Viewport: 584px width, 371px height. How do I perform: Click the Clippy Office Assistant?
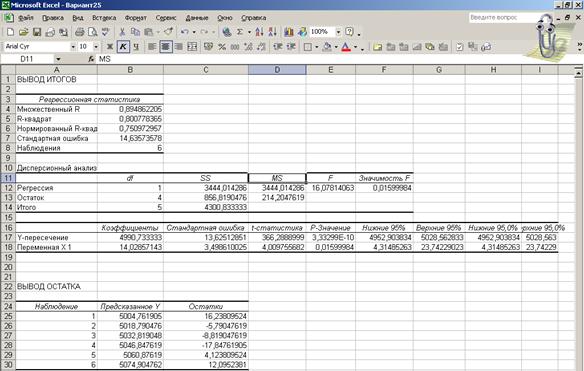(545, 36)
